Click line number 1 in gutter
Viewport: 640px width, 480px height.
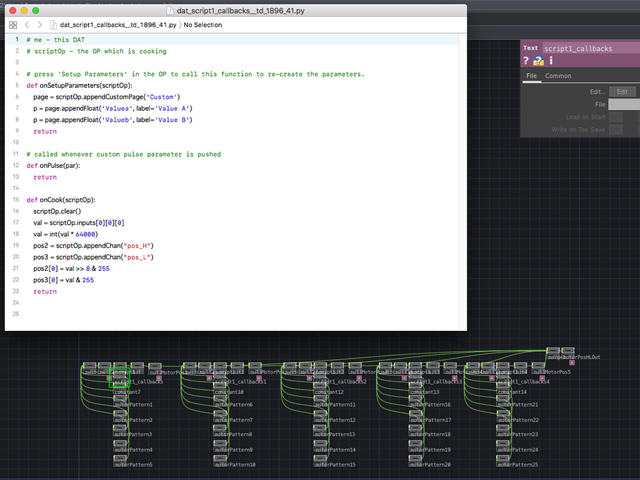pos(17,40)
